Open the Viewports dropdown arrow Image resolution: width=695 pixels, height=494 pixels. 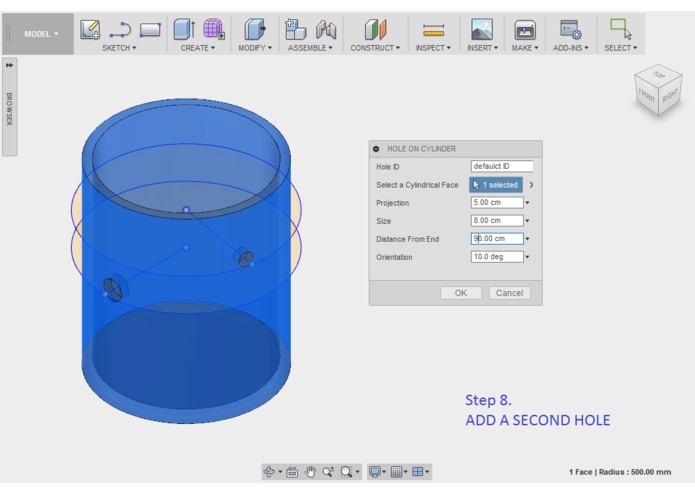point(427,472)
